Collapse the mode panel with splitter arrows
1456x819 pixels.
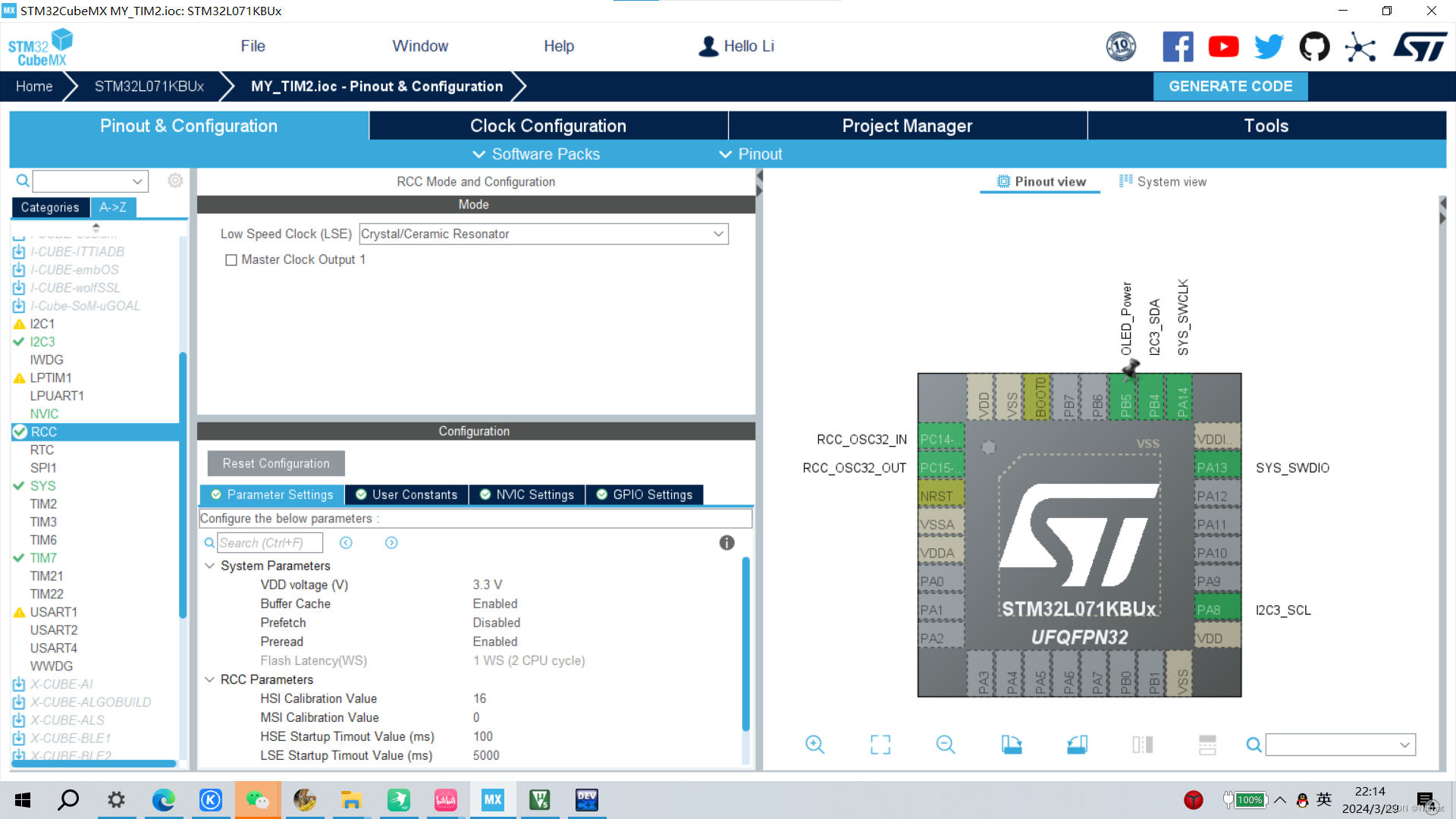759,183
